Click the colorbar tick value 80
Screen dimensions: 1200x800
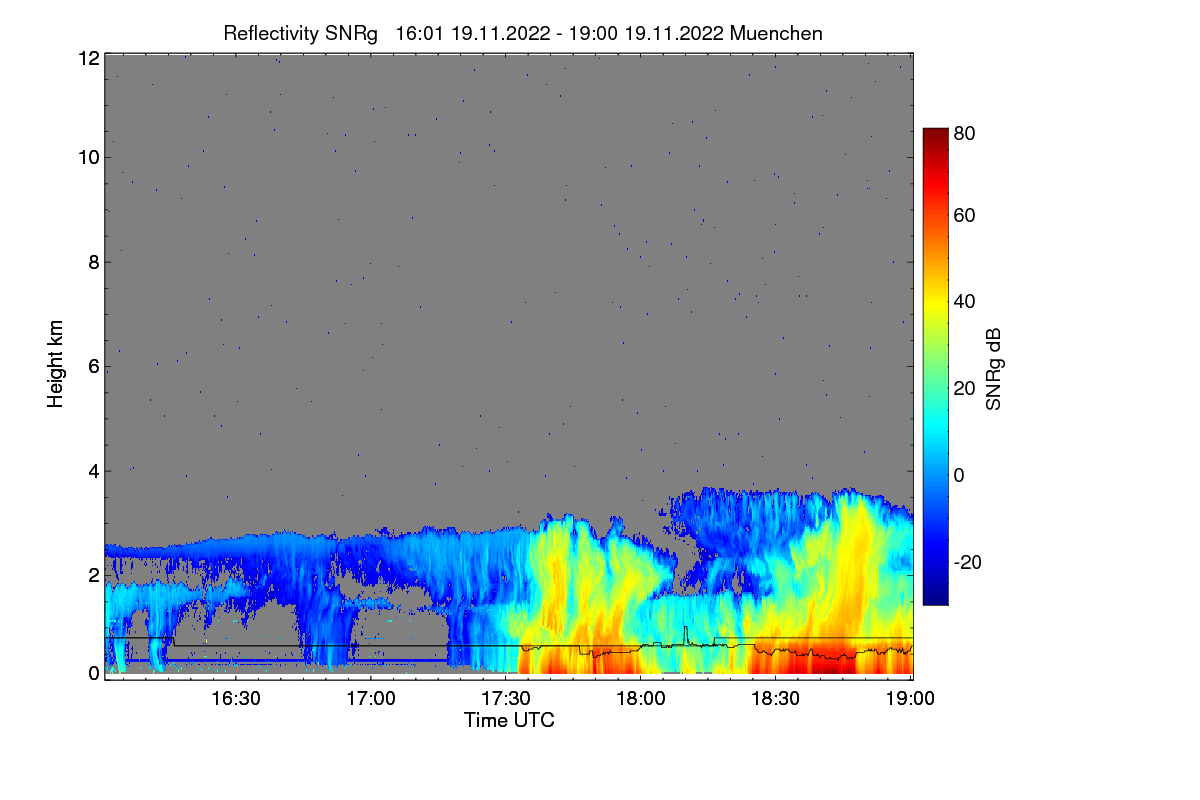click(965, 131)
